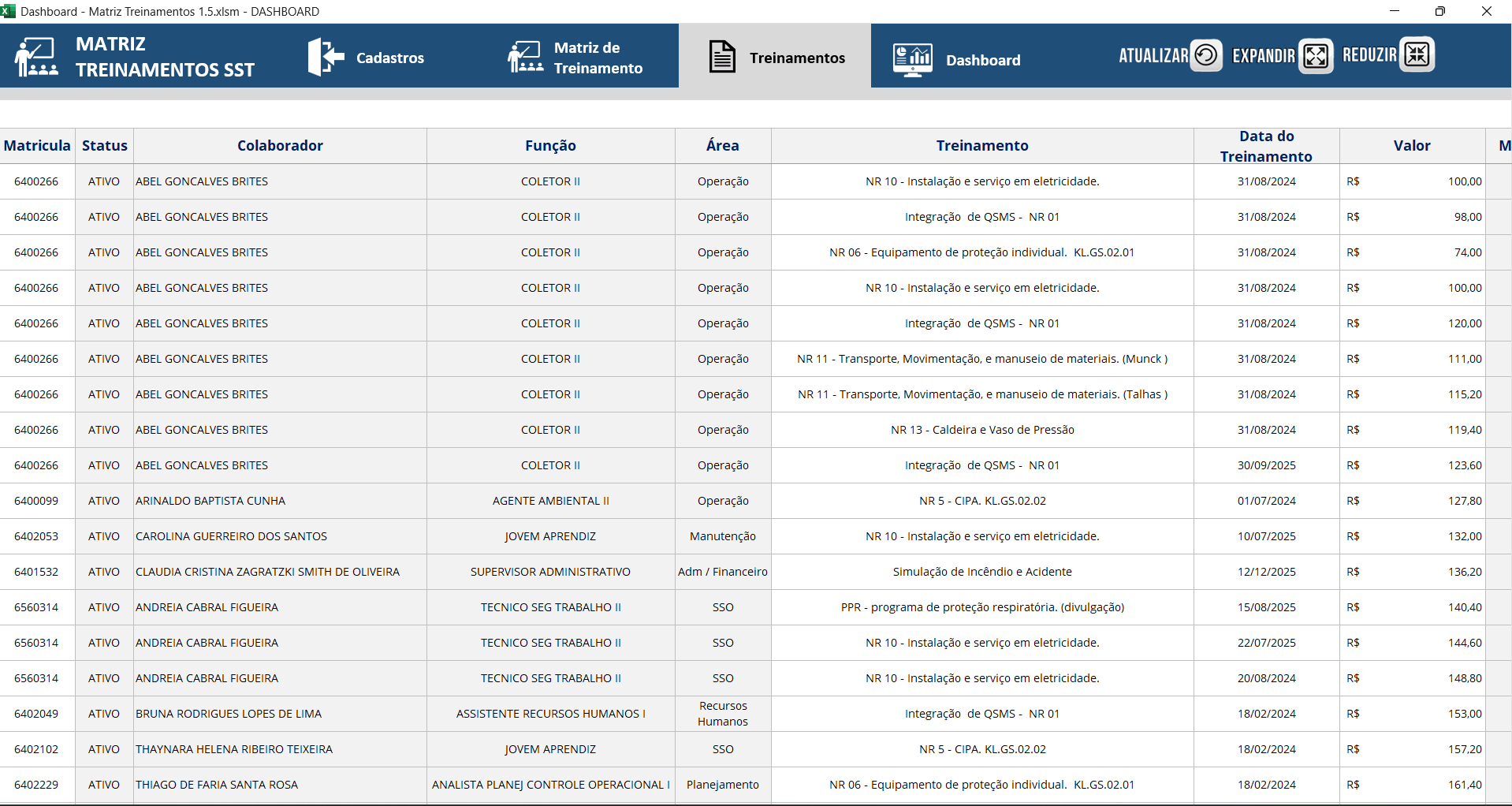This screenshot has width=1512, height=806.
Task: Click PPR programa de proteção respiratória cell
Action: [982, 607]
